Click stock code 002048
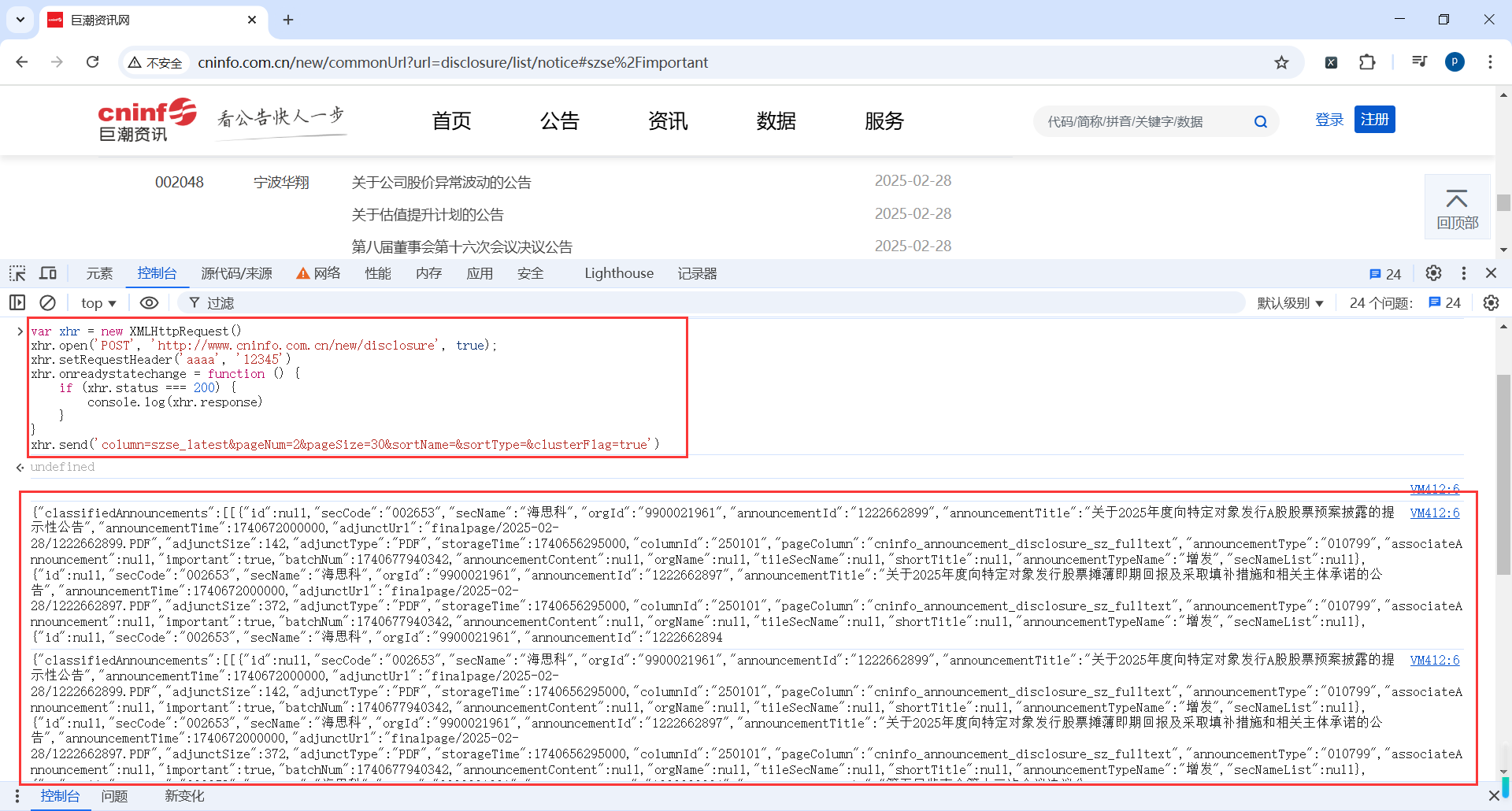This screenshot has height=811, width=1512. pyautogui.click(x=180, y=183)
